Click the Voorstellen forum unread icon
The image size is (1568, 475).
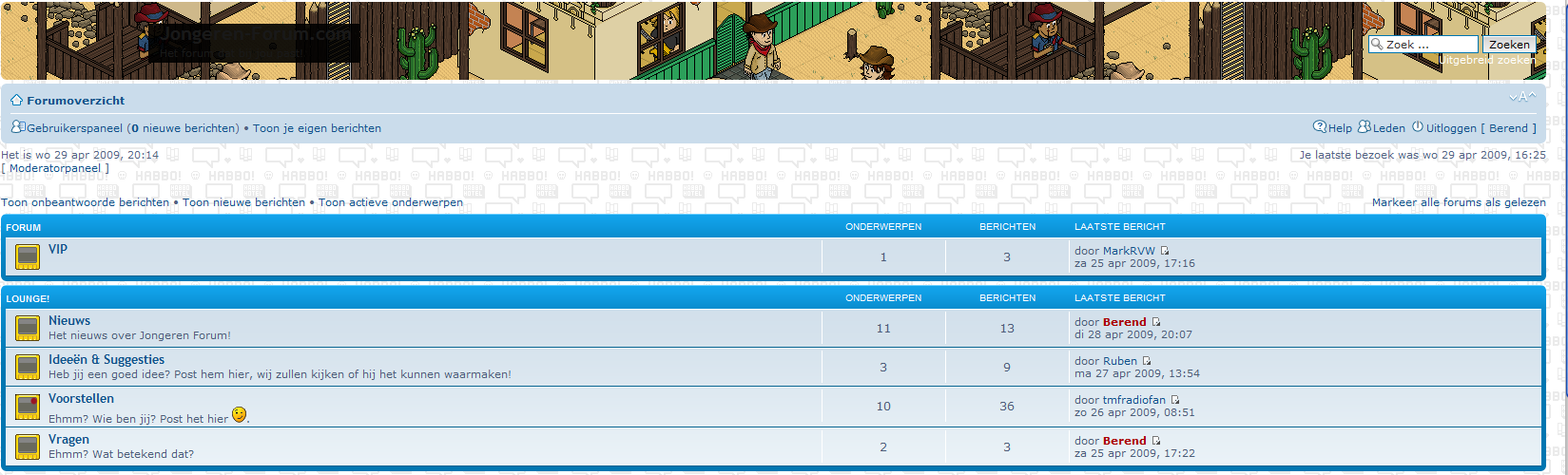28,407
